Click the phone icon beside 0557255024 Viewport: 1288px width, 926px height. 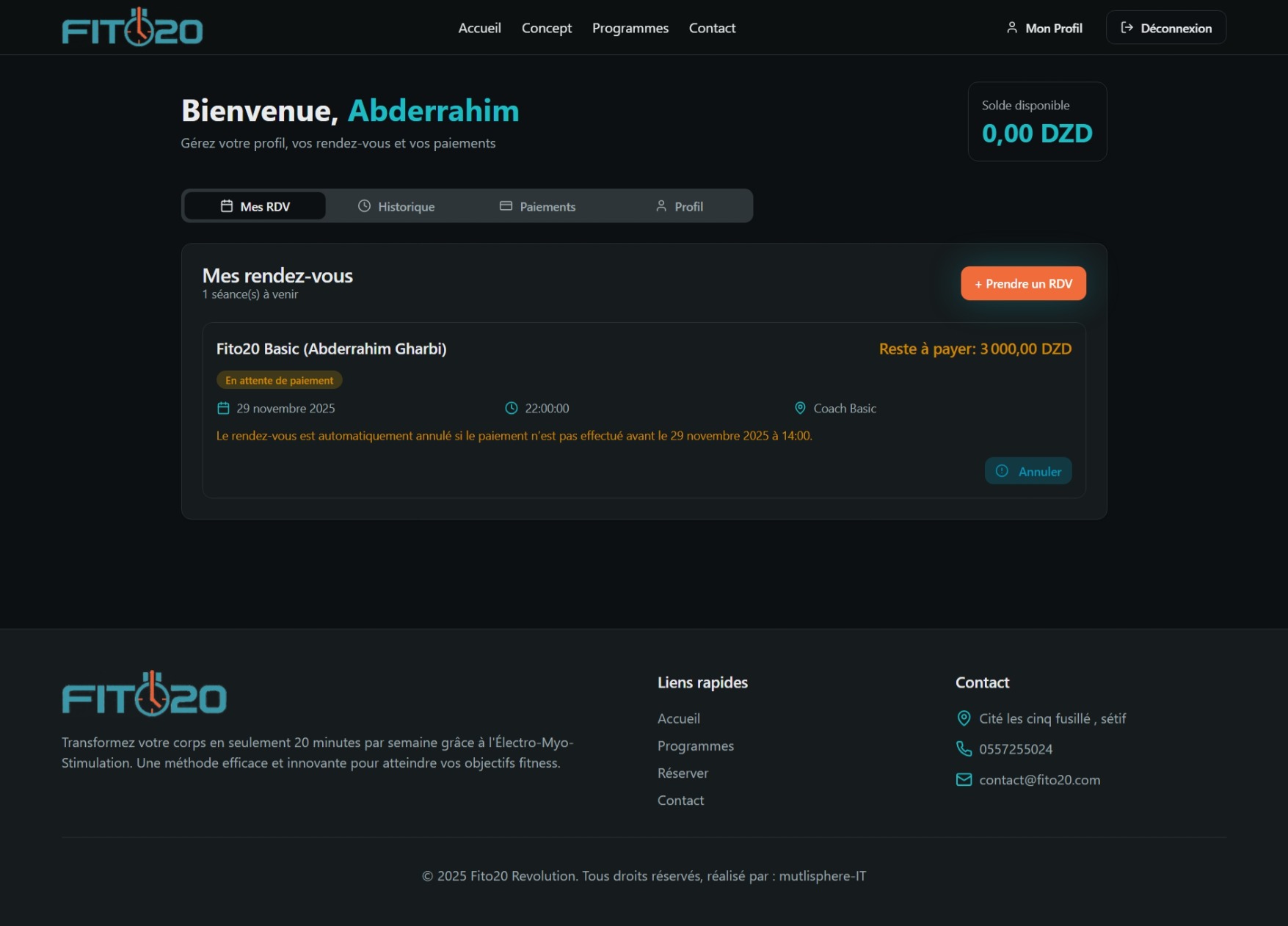(x=963, y=748)
